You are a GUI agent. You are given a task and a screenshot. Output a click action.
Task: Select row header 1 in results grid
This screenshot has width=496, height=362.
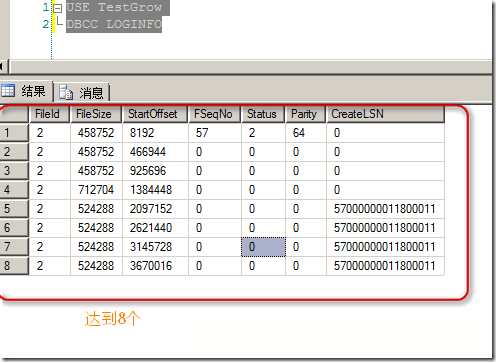[x=14, y=133]
